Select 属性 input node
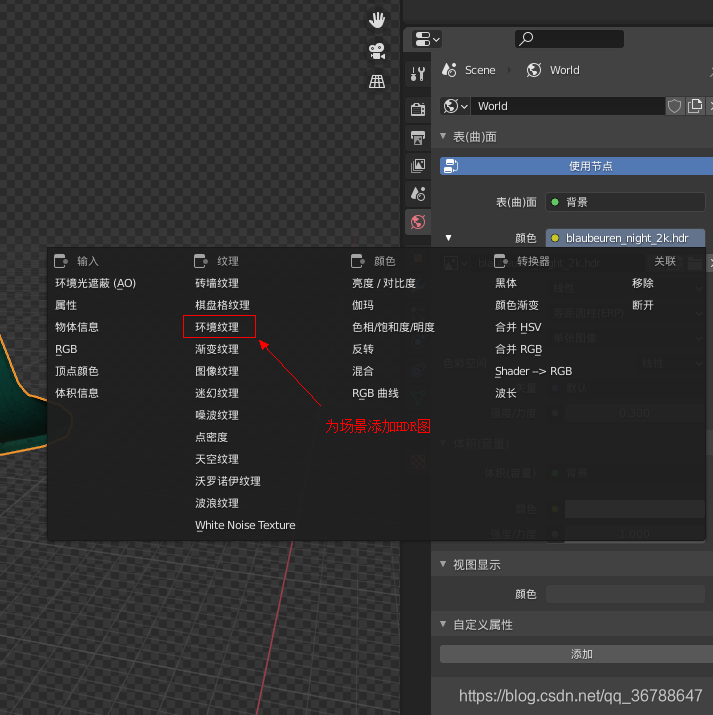The height and width of the screenshot is (715, 713). (66, 305)
